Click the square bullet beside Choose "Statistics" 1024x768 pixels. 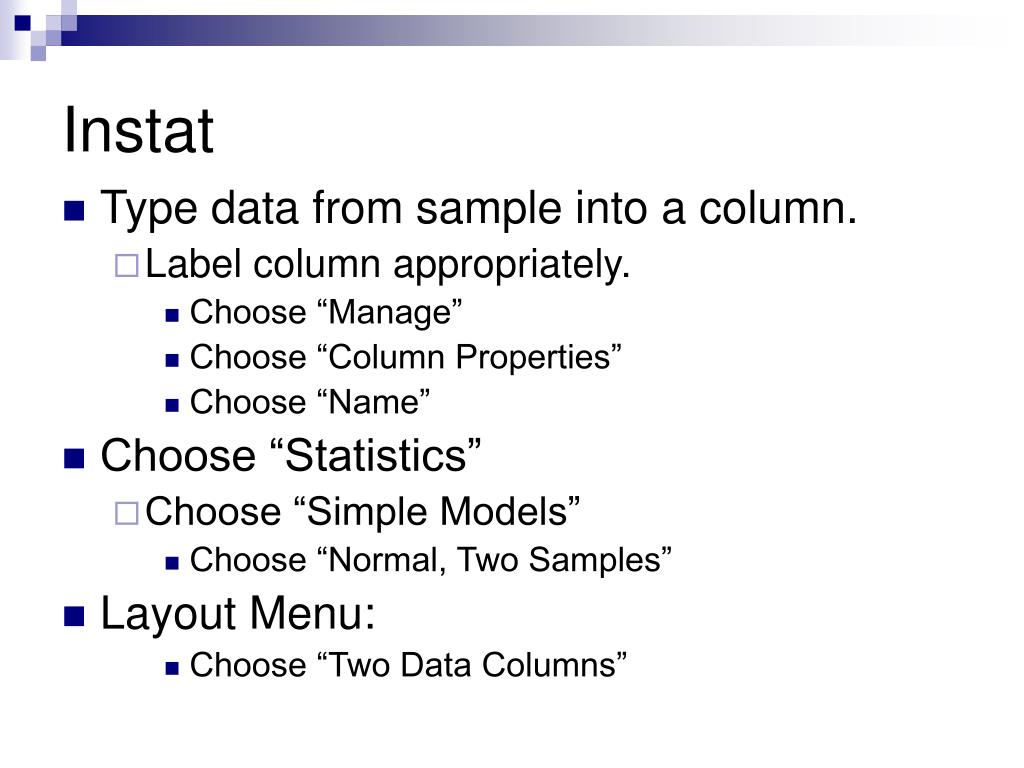coord(74,458)
